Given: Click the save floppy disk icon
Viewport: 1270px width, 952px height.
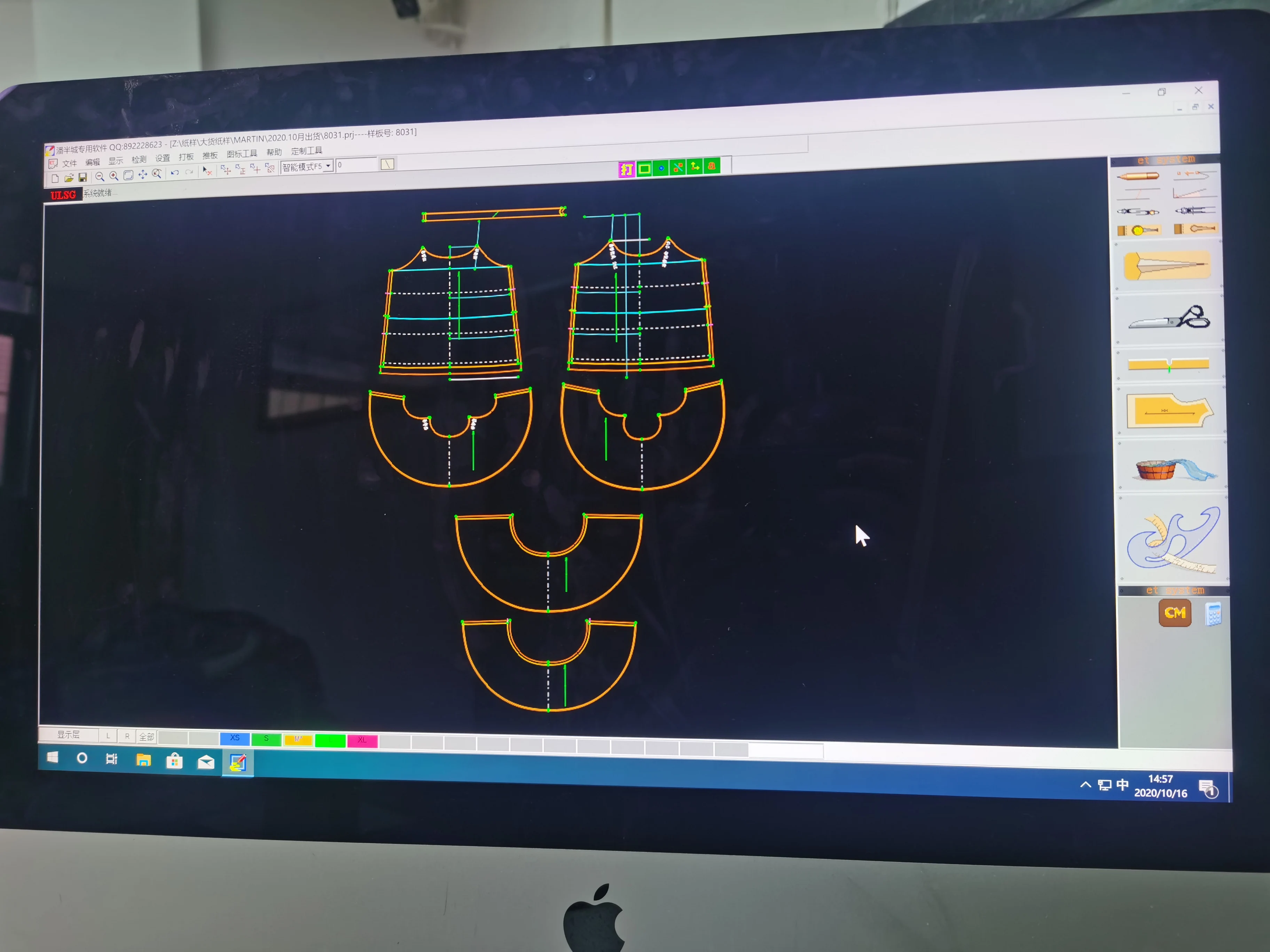Looking at the screenshot, I should (83, 178).
